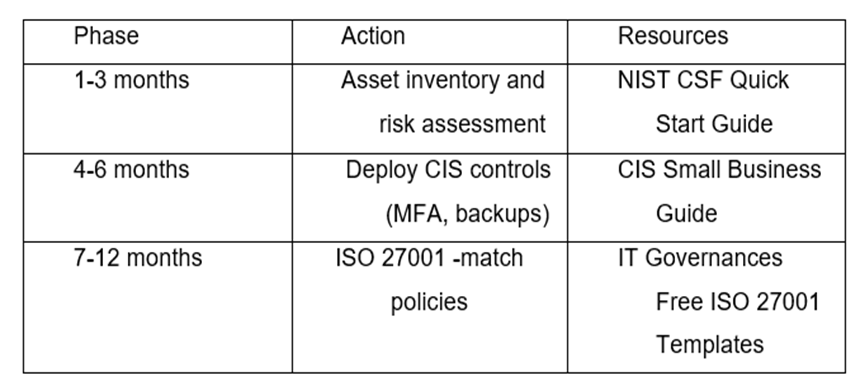Click the Start Guide text line
Screen dimensions: 860x386
714,124
